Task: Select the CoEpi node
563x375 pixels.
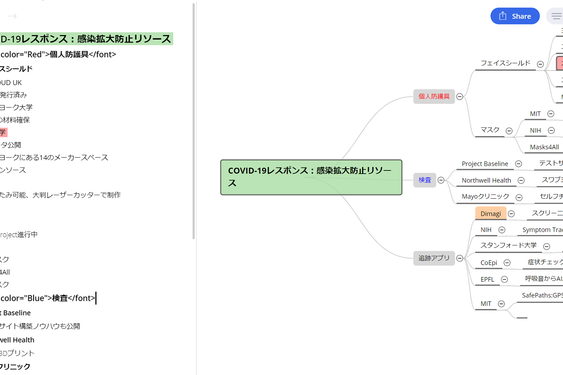Action: pyautogui.click(x=489, y=263)
